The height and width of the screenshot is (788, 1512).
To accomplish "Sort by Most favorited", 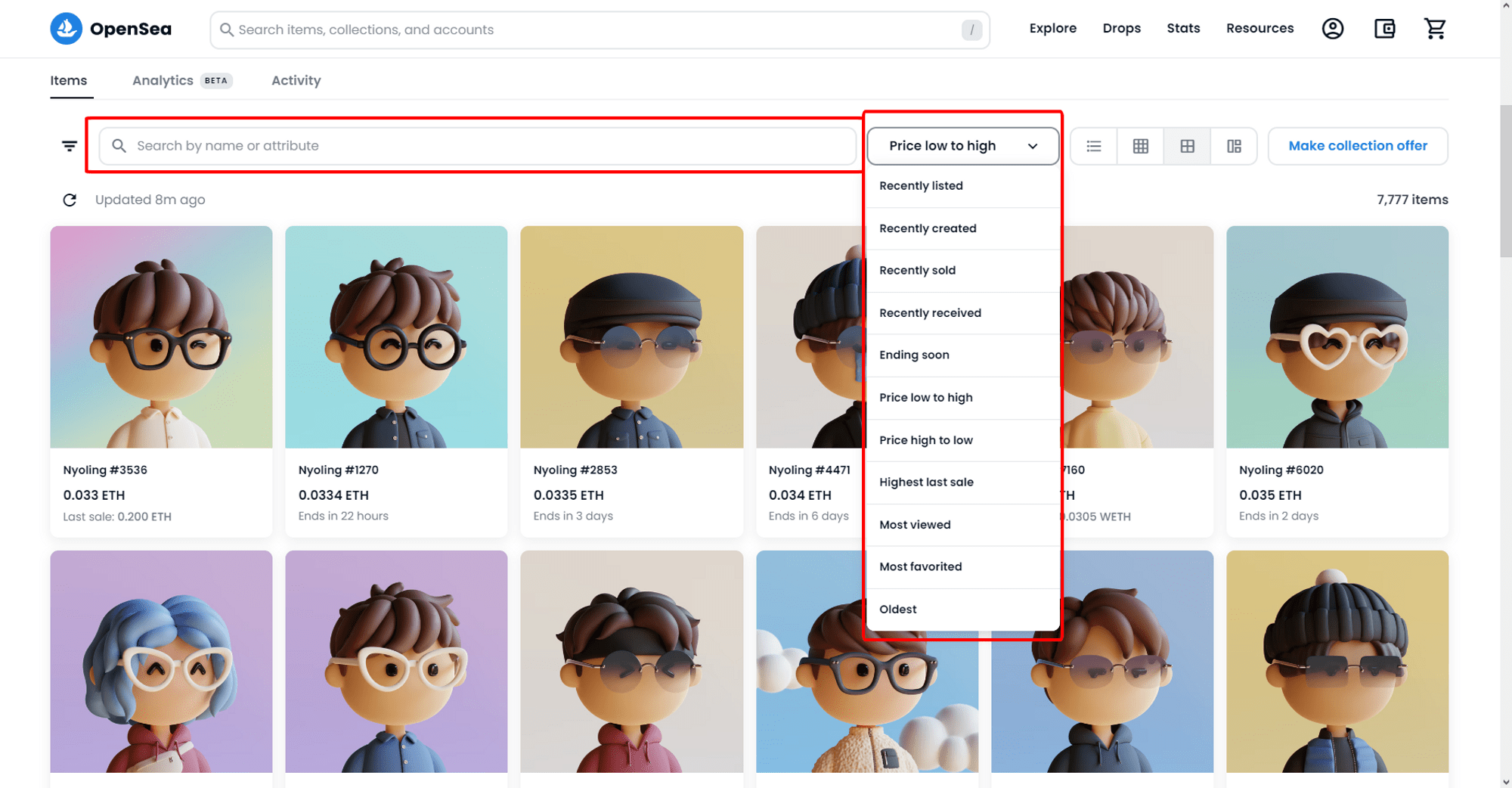I will pos(921,567).
